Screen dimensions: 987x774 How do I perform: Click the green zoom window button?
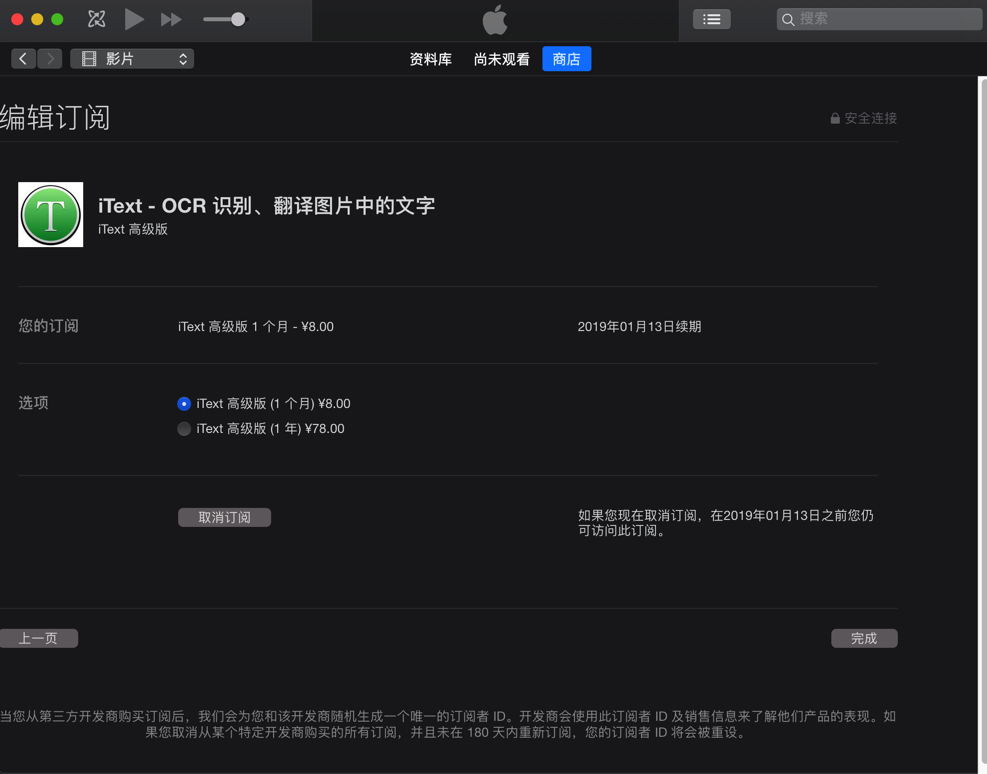coord(57,20)
